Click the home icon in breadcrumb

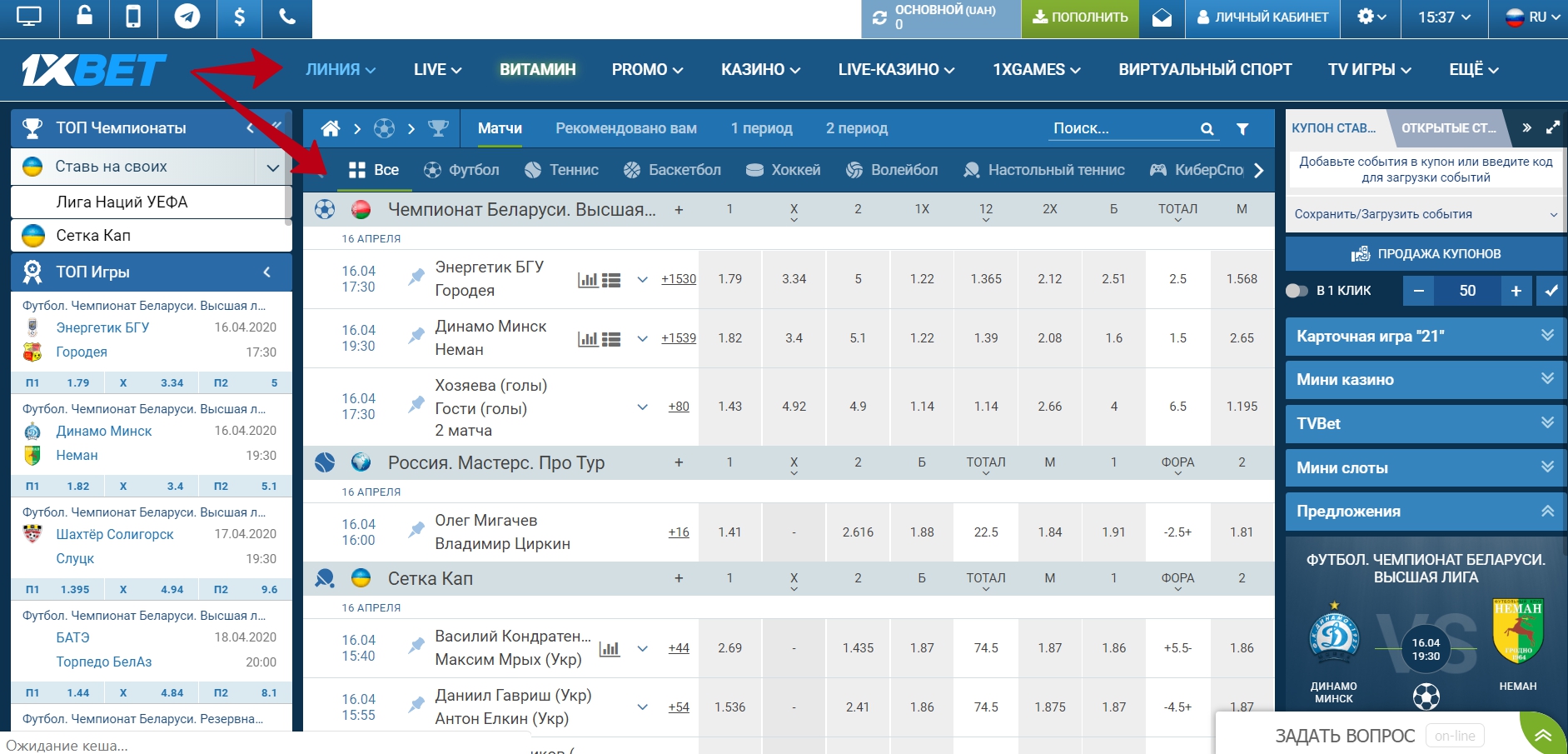(x=331, y=128)
